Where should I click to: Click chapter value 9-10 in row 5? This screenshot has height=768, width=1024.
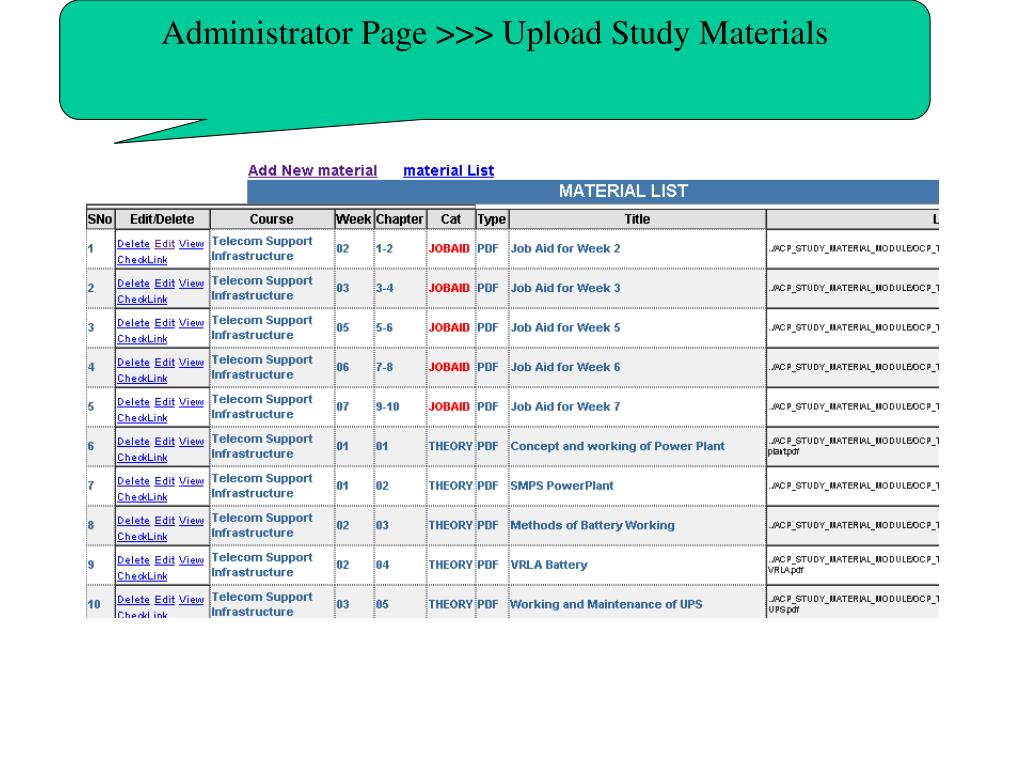click(387, 406)
